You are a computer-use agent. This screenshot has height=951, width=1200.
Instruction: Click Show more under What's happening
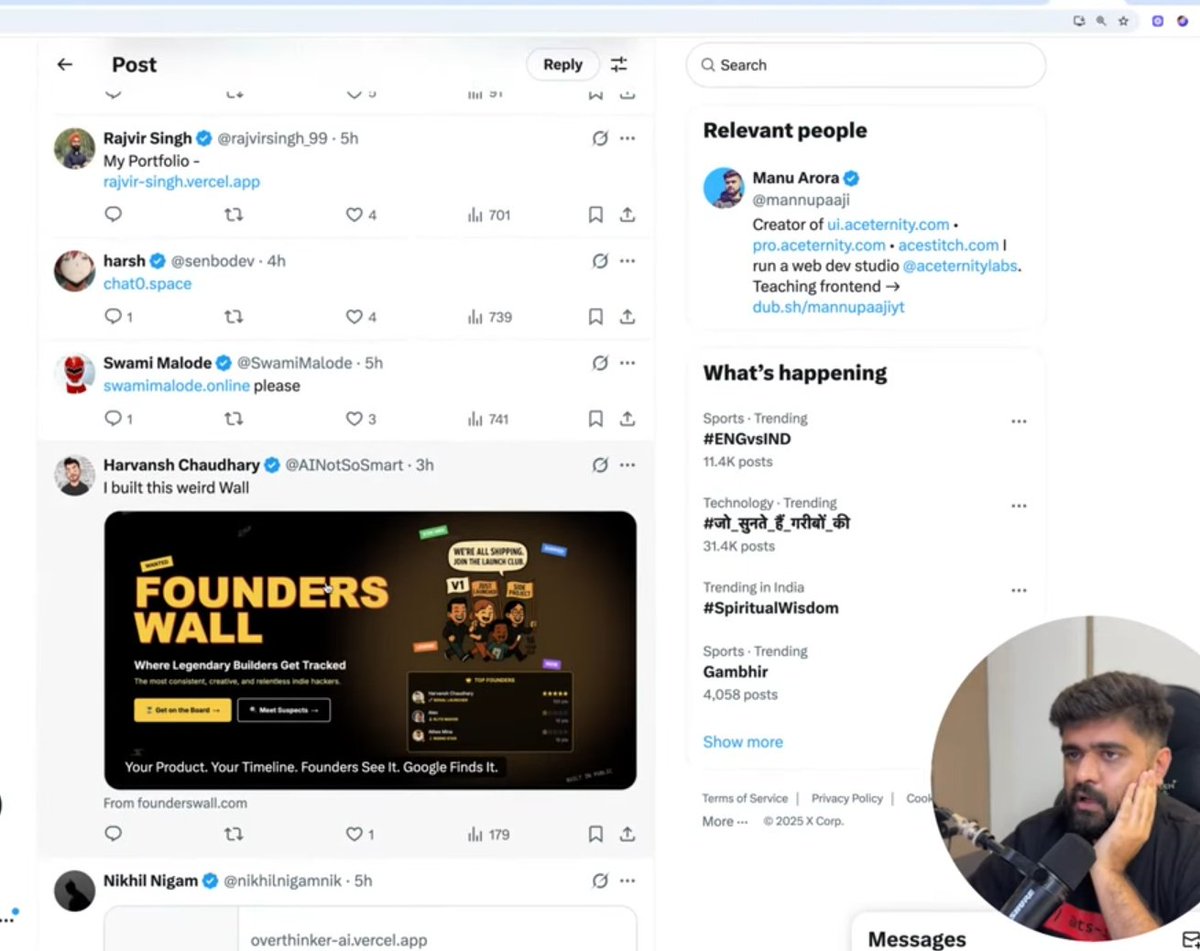pos(743,742)
